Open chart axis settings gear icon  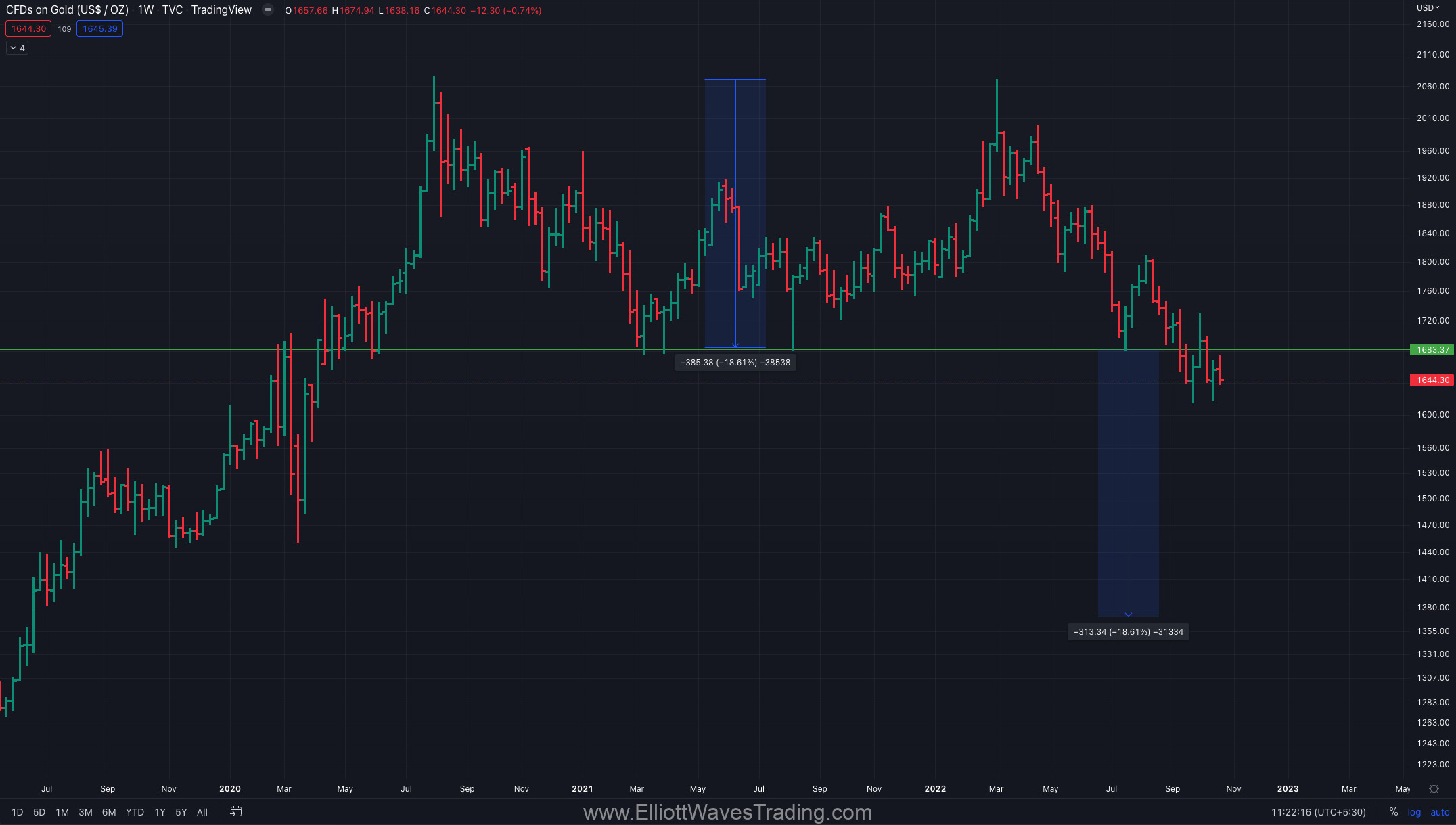[1434, 789]
